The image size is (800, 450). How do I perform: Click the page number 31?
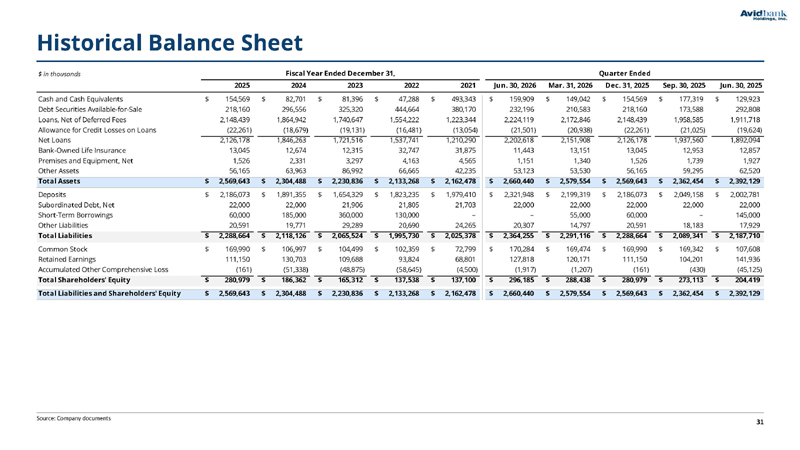(x=760, y=422)
